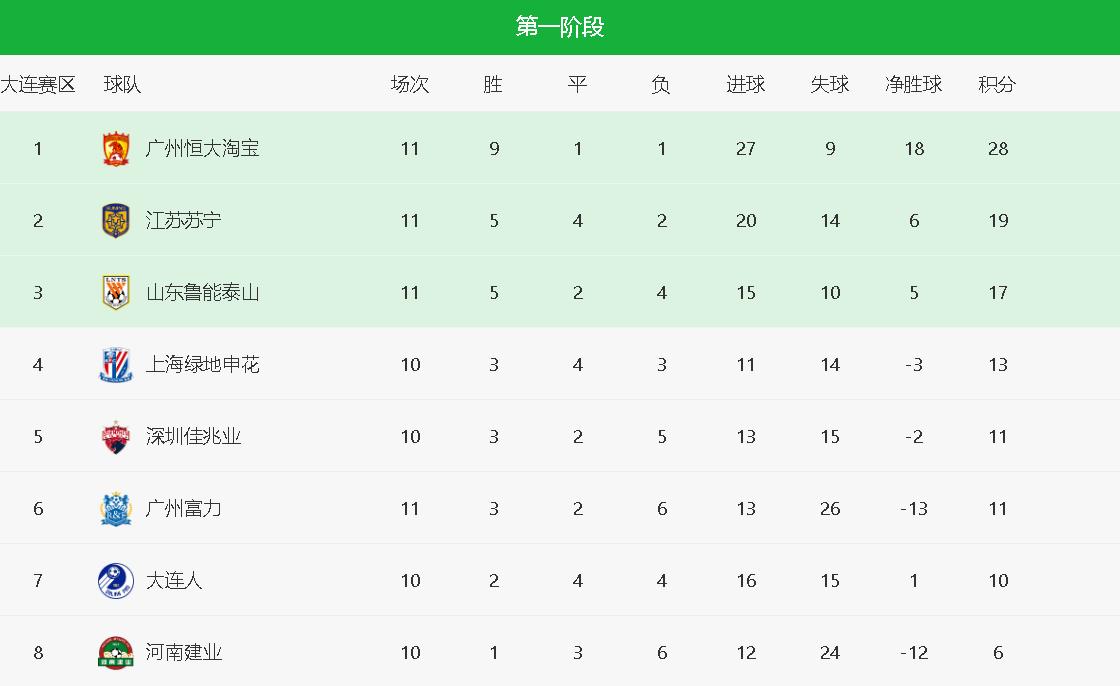1120x686 pixels.
Task: Open the 上海绿地申花 team name link
Action: tap(202, 365)
